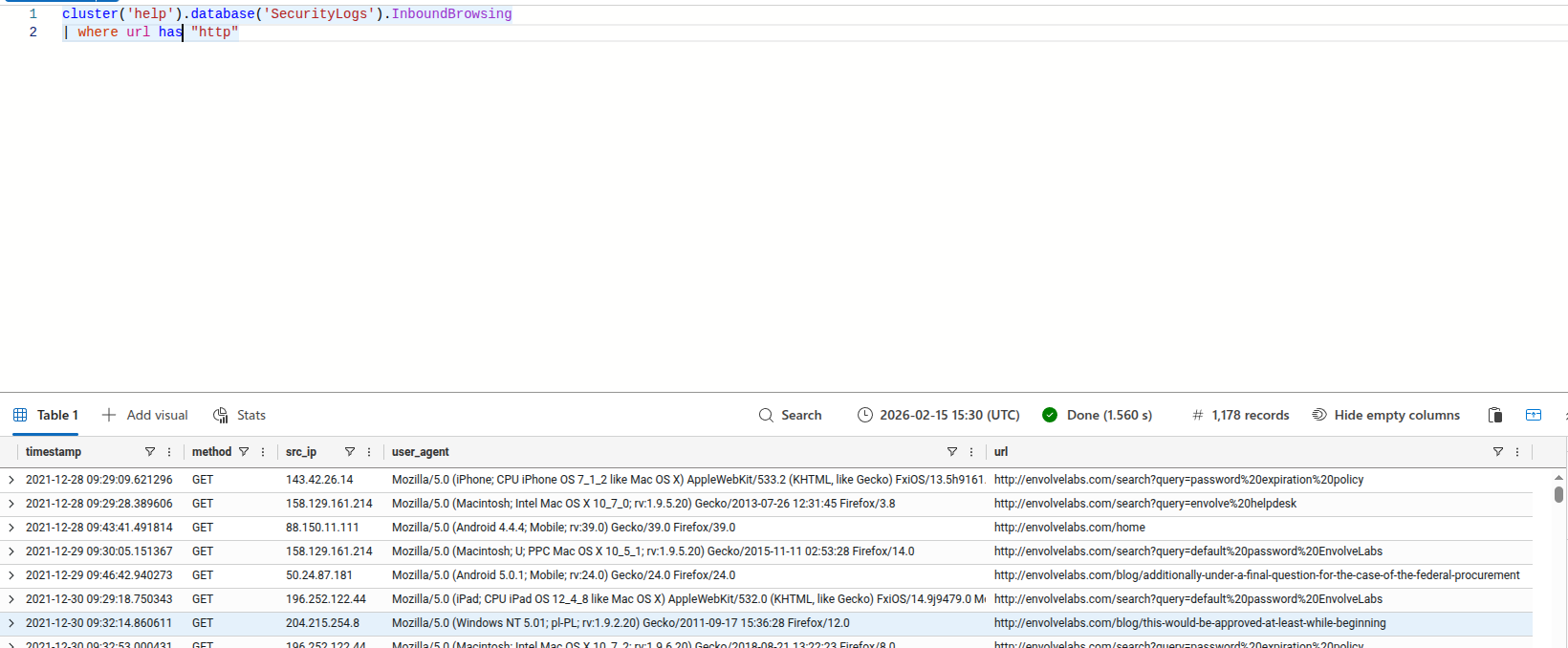Viewport: 1568px width, 648px height.
Task: Expand the row for IP 204.215.254.8
Action: [11, 623]
